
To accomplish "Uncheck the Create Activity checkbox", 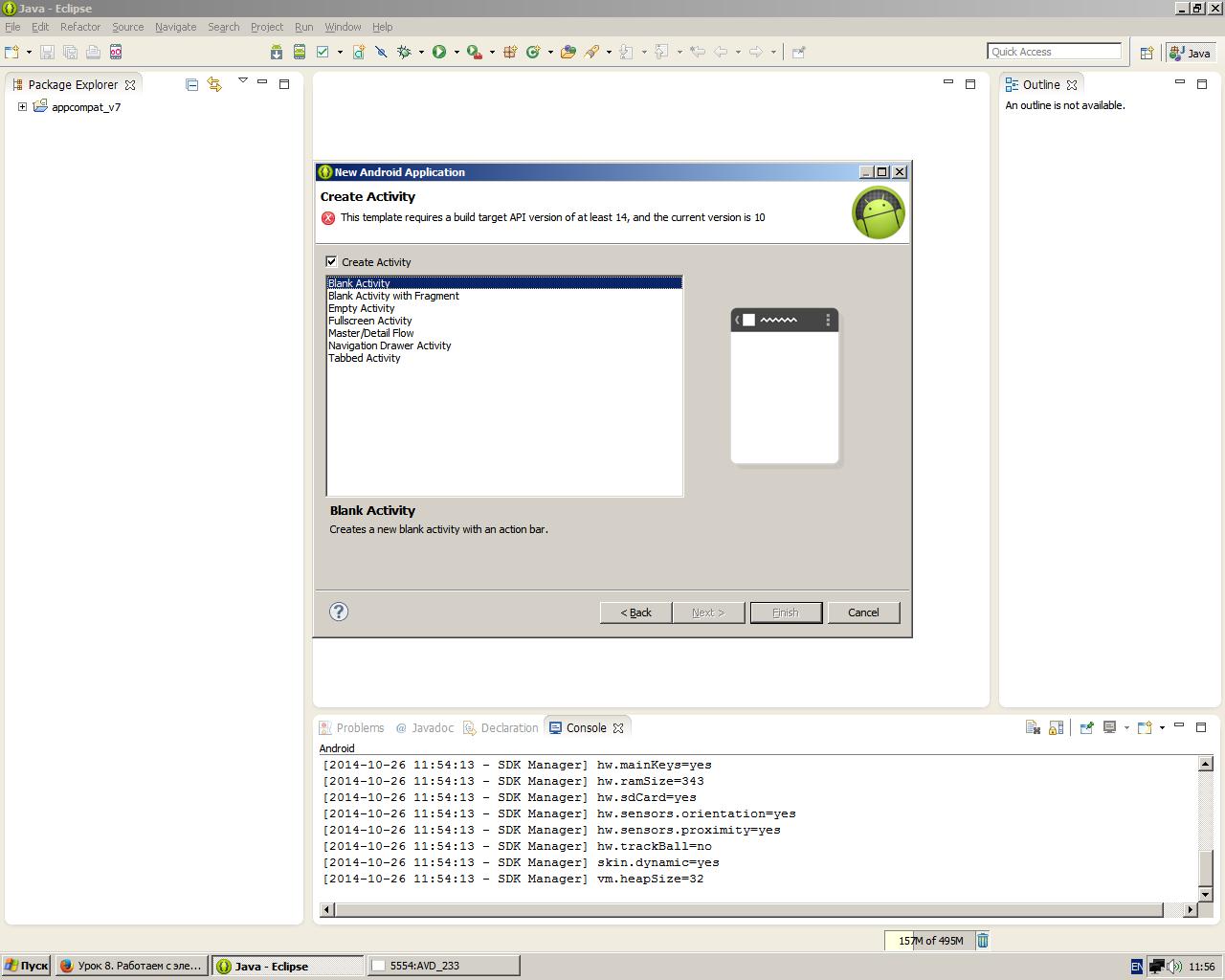I will (331, 261).
